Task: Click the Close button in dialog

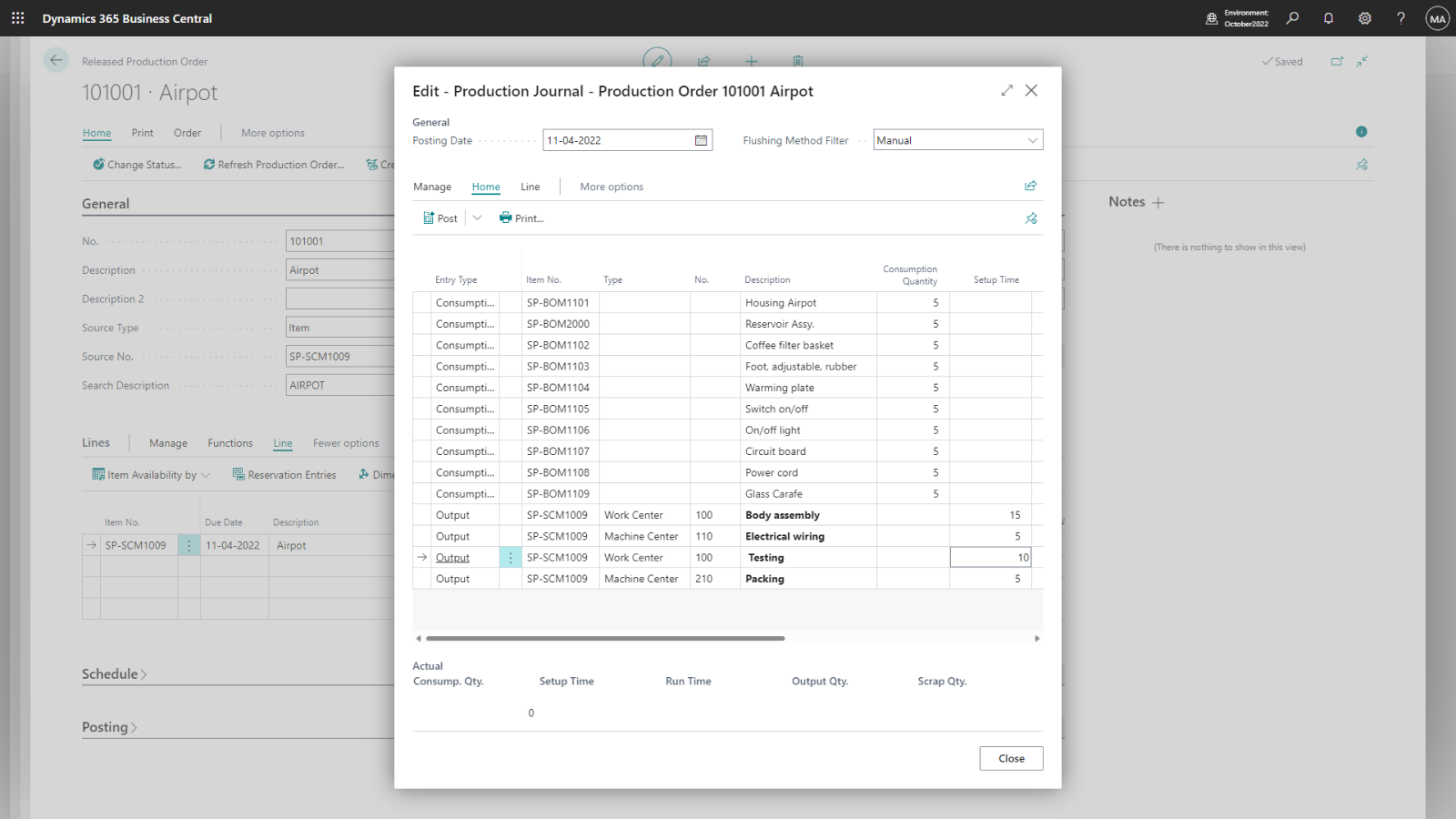Action: (x=1011, y=758)
